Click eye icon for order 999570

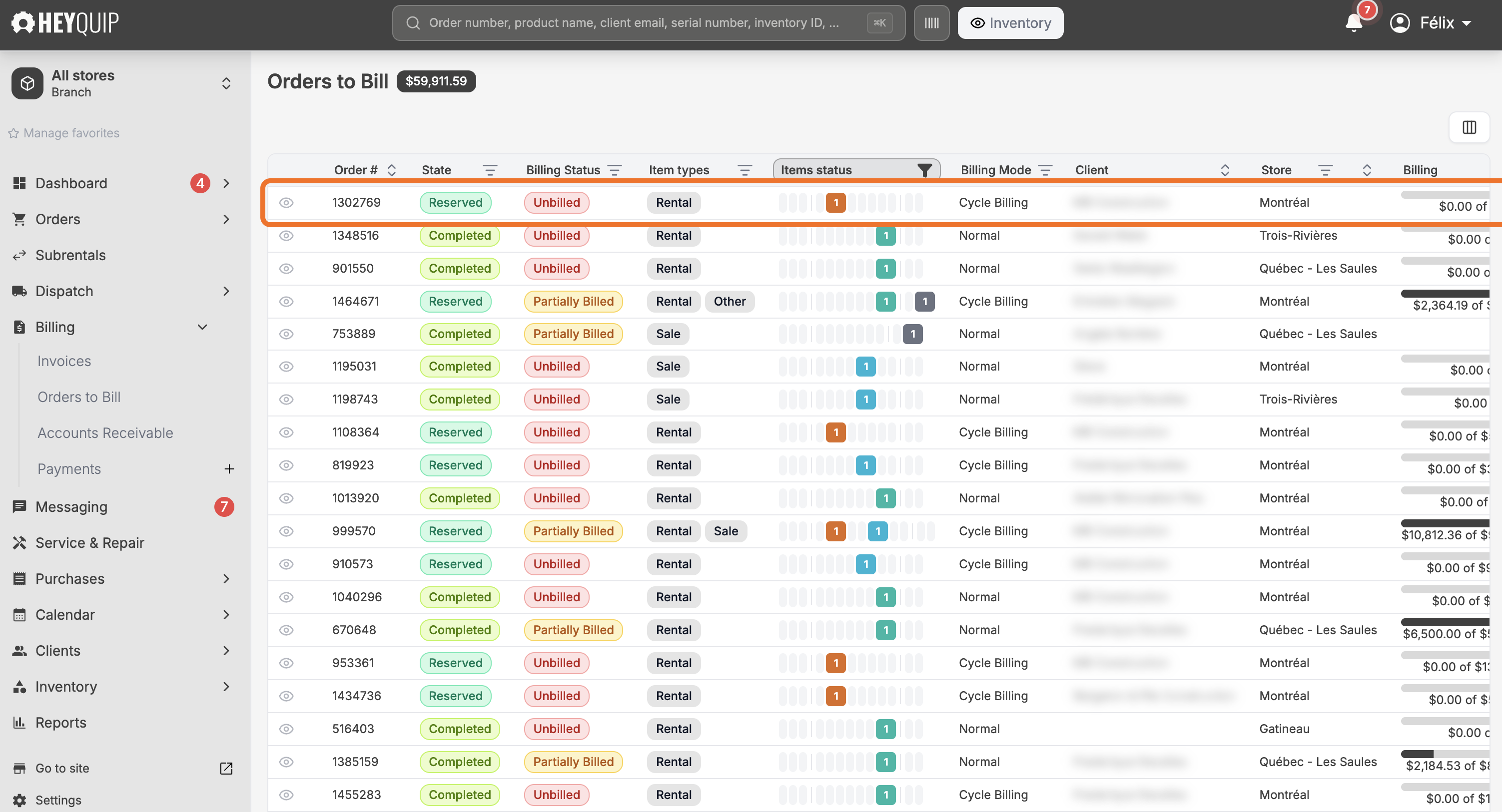(x=286, y=531)
